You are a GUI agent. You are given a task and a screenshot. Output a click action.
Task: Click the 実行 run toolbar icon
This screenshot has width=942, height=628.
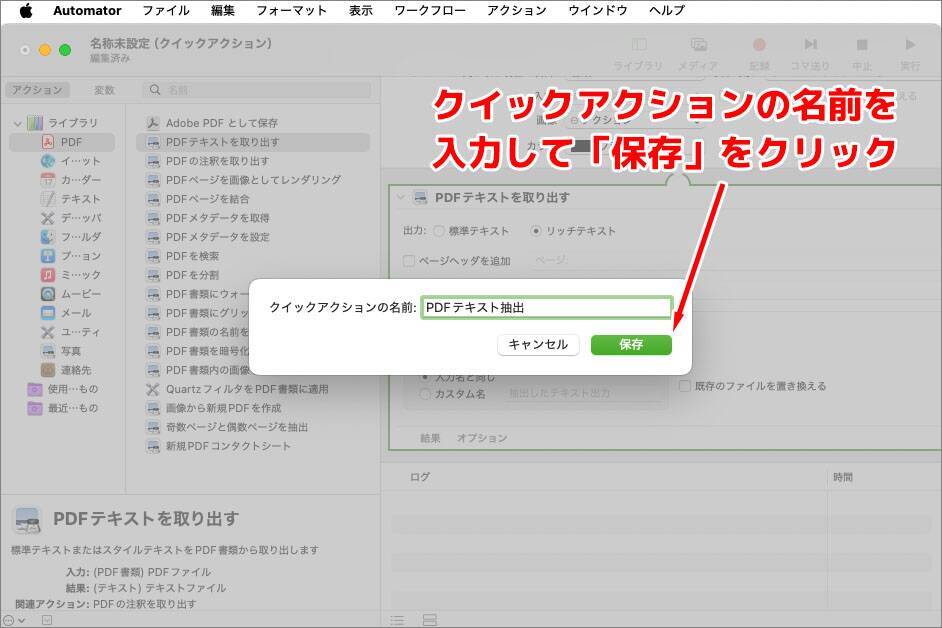[909, 45]
